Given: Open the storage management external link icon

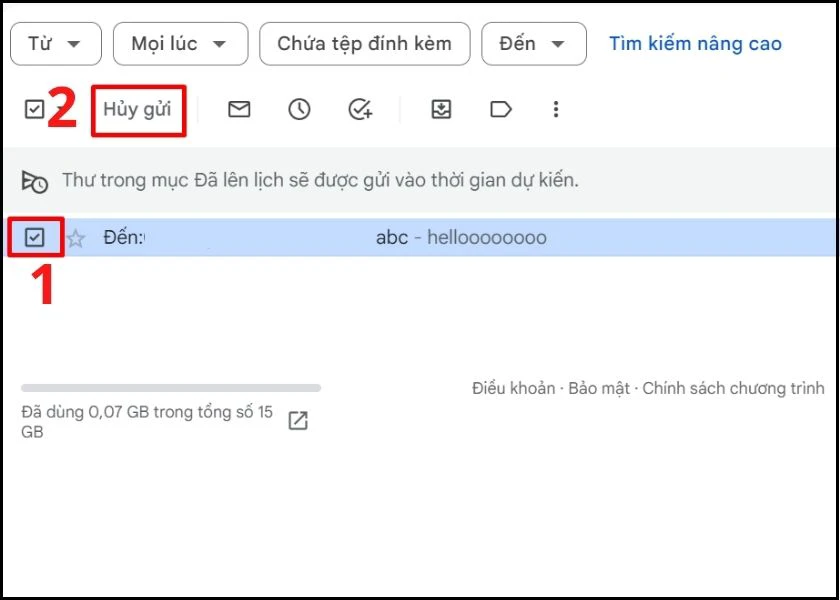Looking at the screenshot, I should [x=298, y=421].
